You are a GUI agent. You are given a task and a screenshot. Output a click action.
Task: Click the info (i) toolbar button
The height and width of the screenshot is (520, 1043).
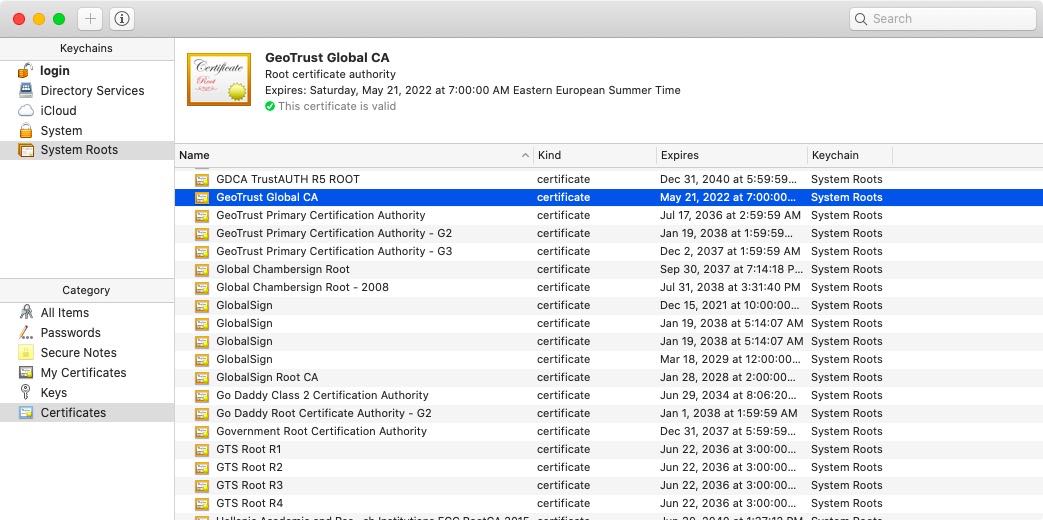(x=122, y=19)
